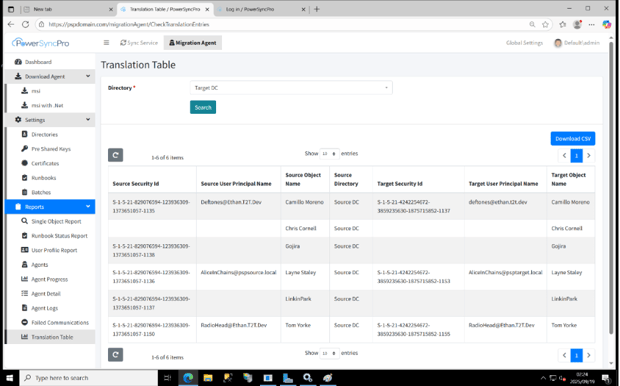
Task: Click the Search button
Action: (x=203, y=107)
